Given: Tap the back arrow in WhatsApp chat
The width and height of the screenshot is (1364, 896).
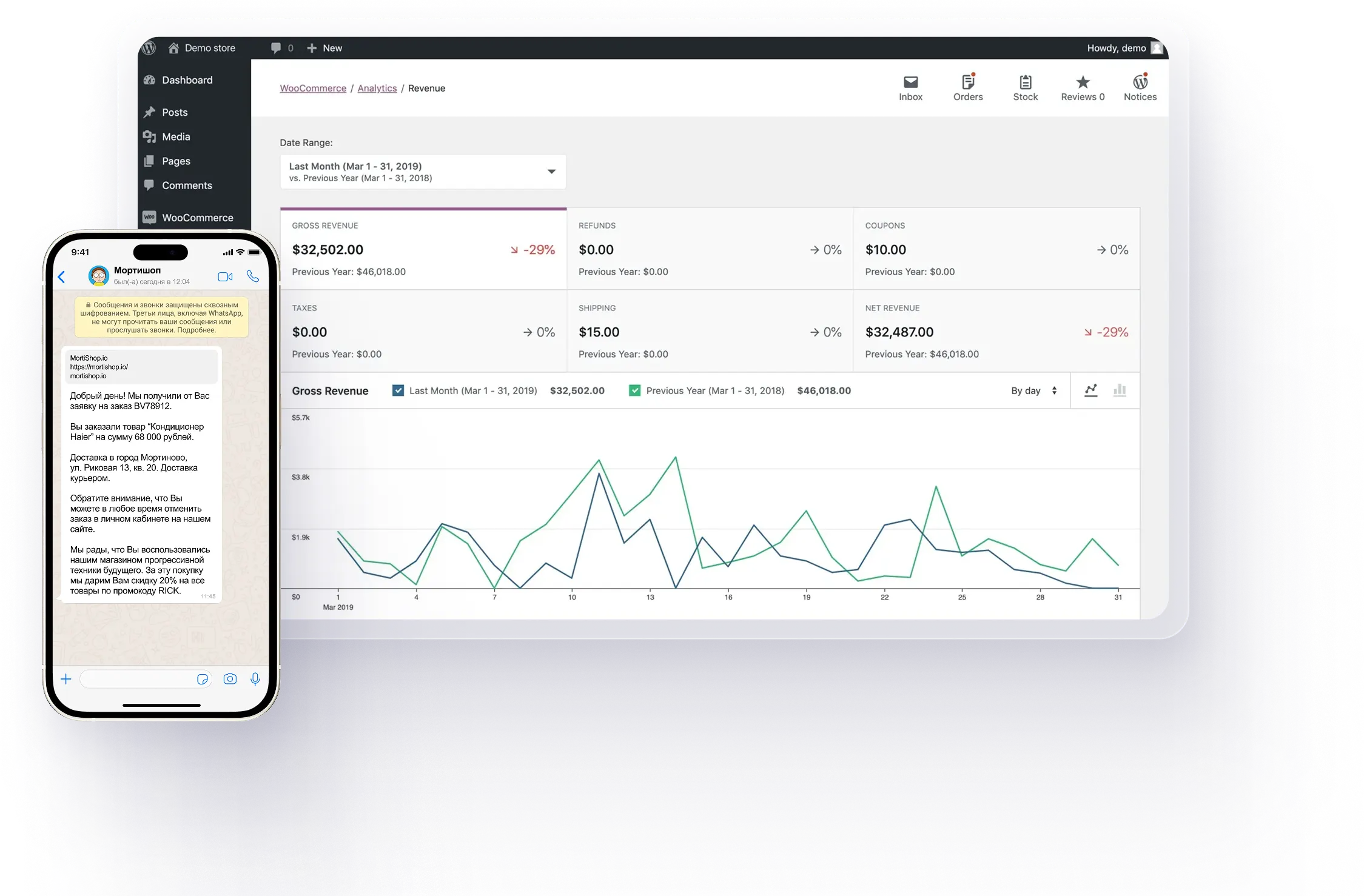Looking at the screenshot, I should 61,277.
